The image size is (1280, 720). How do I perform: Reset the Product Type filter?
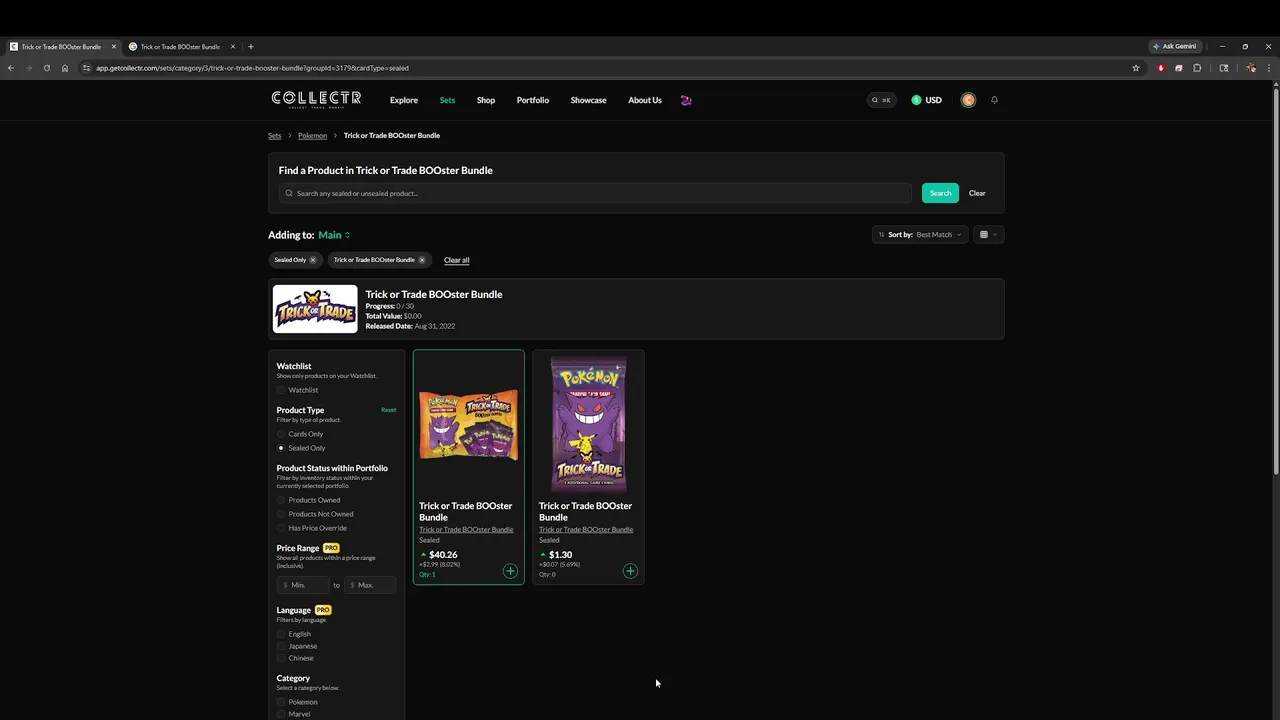388,410
